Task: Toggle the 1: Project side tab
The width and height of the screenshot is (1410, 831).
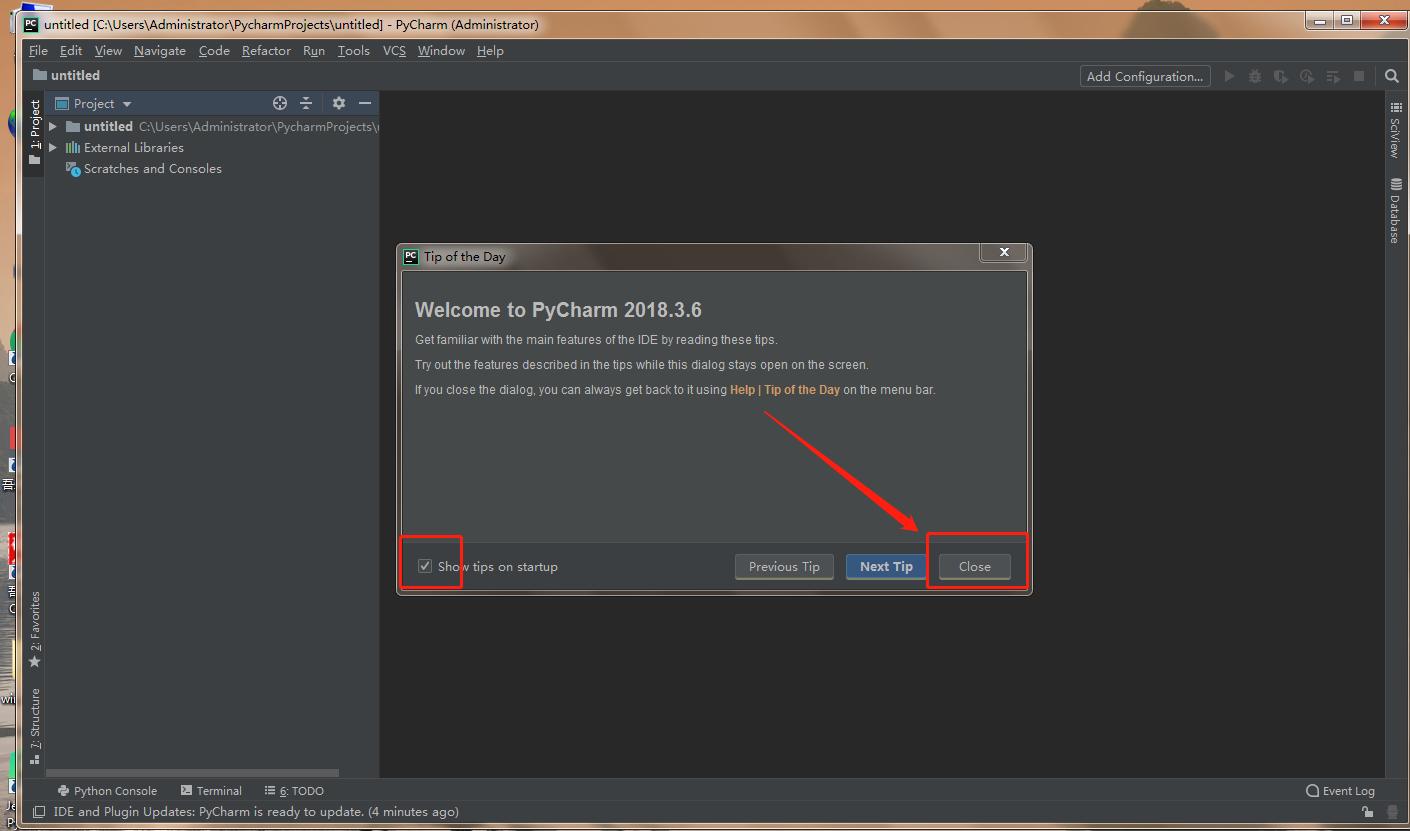Action: 35,133
